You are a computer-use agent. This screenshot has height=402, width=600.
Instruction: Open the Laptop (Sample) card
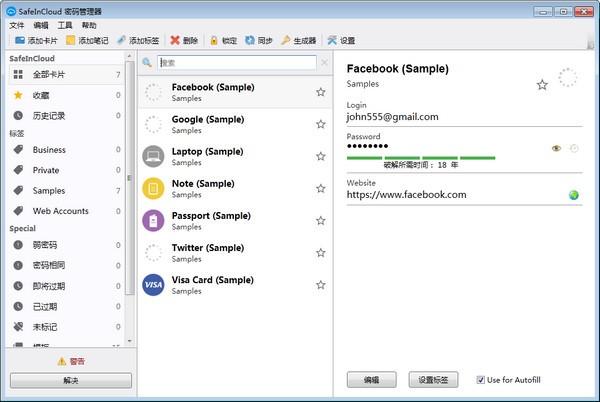click(x=235, y=156)
